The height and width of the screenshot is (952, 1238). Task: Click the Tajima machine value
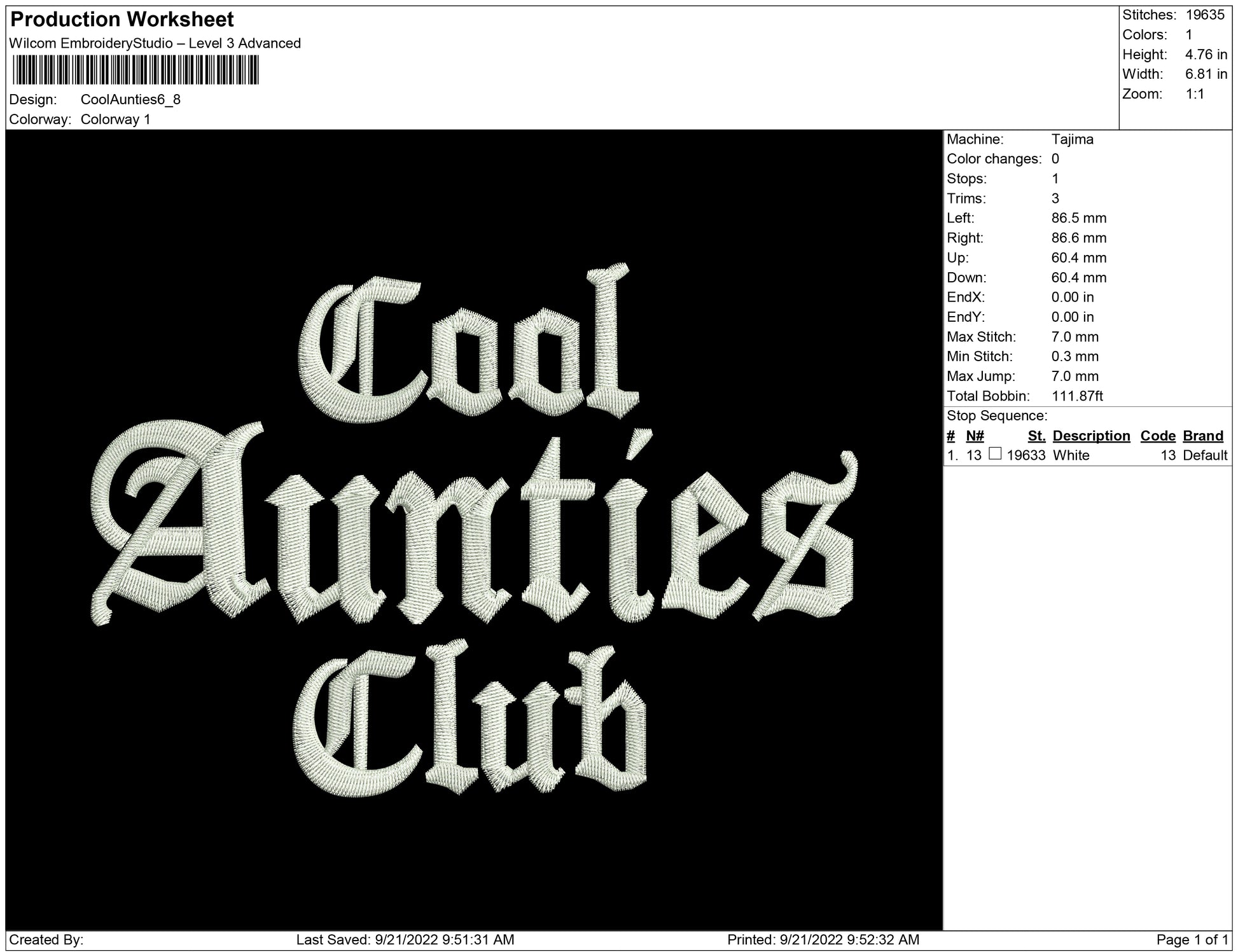[x=1072, y=139]
